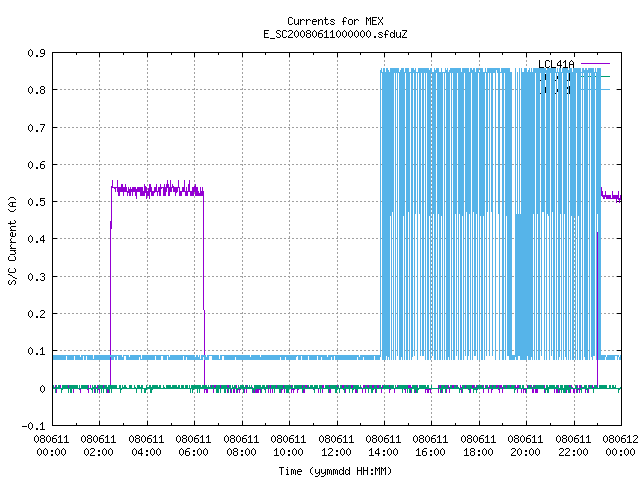The image size is (640, 480).
Task: Click the y-axis tick label '0.4'
Action: click(36, 239)
